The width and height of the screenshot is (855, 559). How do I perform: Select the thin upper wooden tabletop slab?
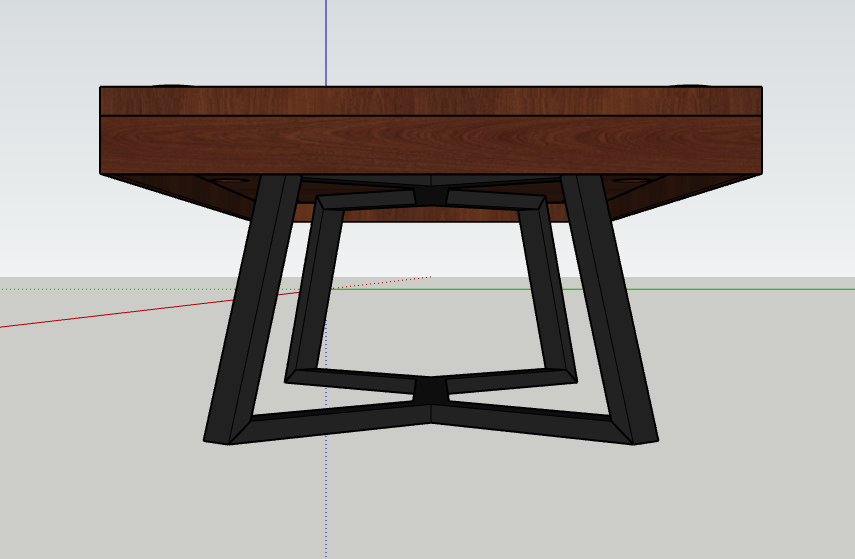click(431, 101)
